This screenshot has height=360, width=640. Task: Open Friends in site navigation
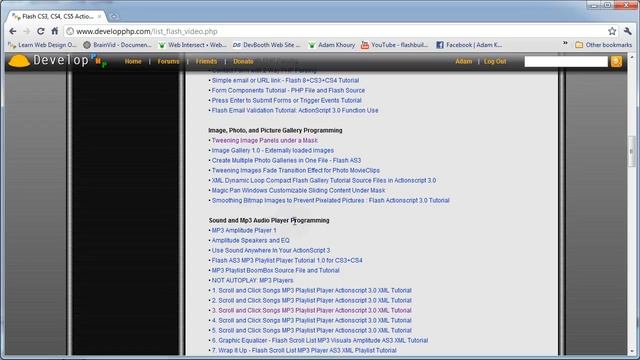(206, 61)
